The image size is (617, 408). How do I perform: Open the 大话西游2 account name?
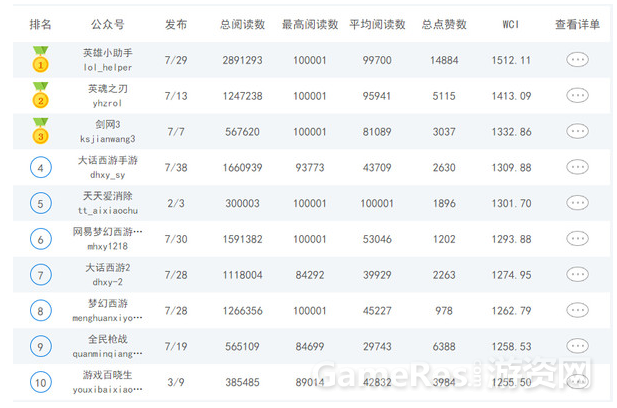coord(108,268)
